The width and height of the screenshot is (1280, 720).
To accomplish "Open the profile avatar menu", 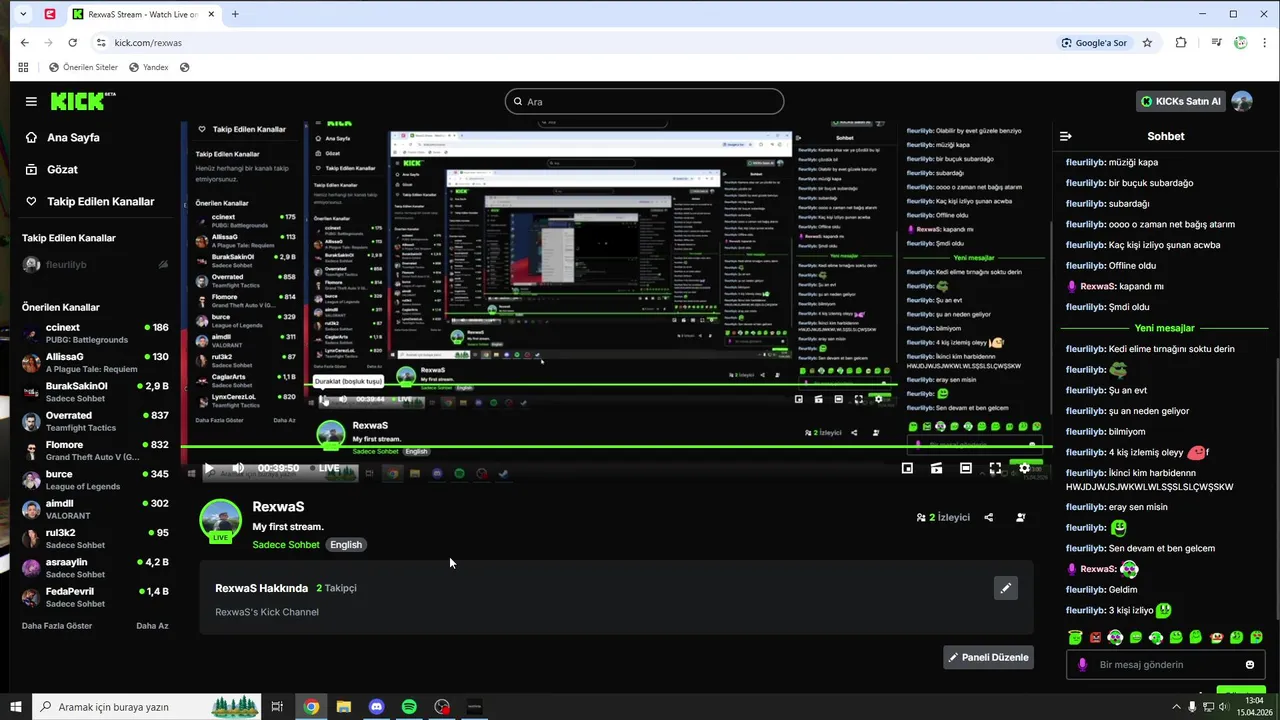I will pyautogui.click(x=1242, y=101).
